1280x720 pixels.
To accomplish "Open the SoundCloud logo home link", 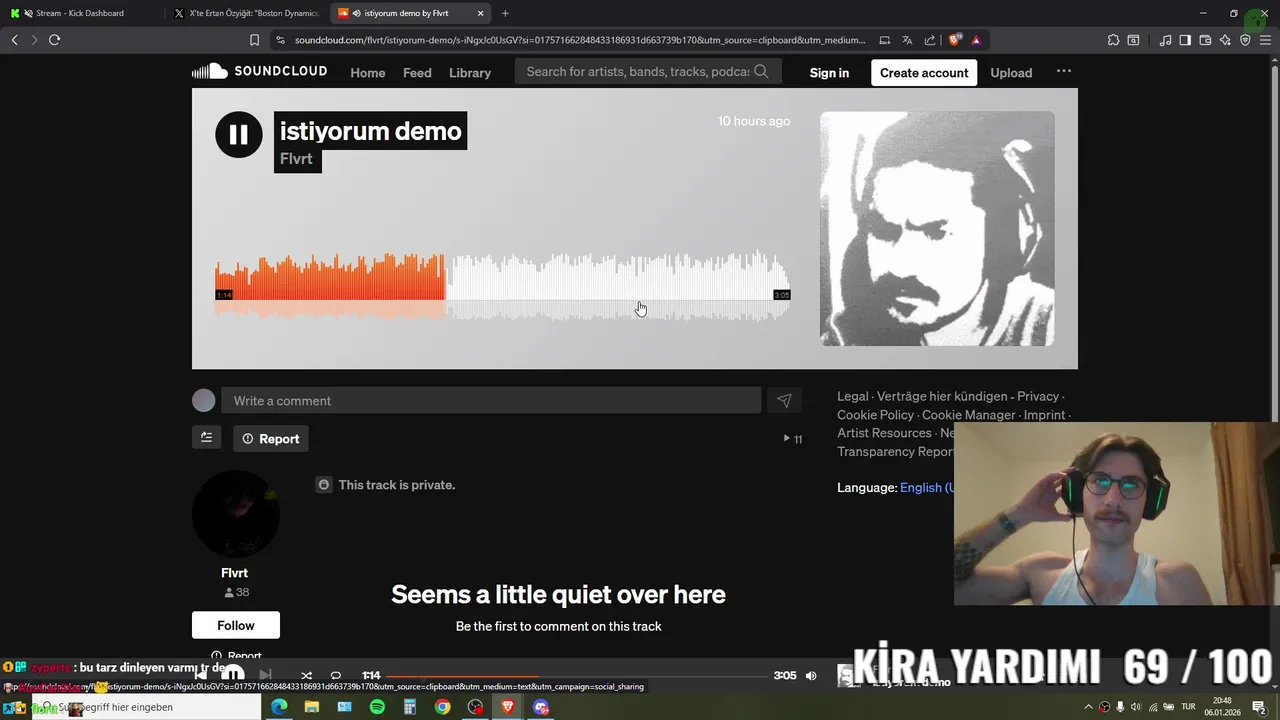I will (260, 72).
